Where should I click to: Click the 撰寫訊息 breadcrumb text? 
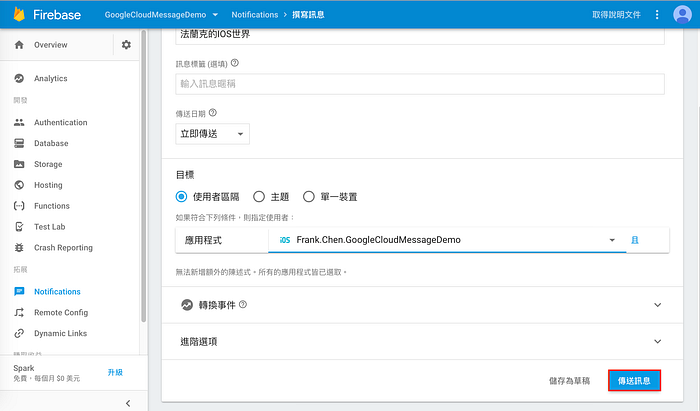click(x=308, y=15)
